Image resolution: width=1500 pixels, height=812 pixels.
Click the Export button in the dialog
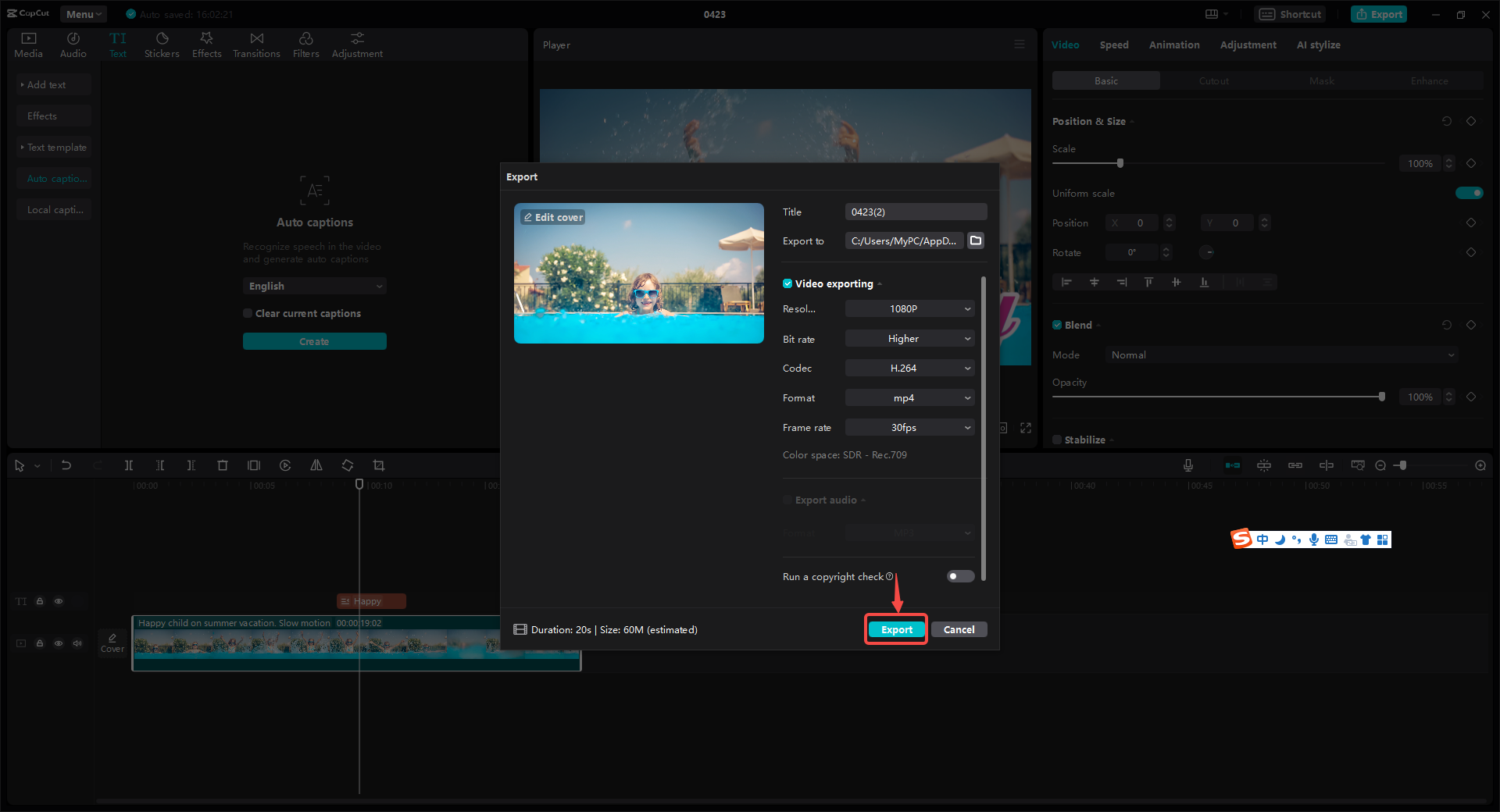[895, 629]
